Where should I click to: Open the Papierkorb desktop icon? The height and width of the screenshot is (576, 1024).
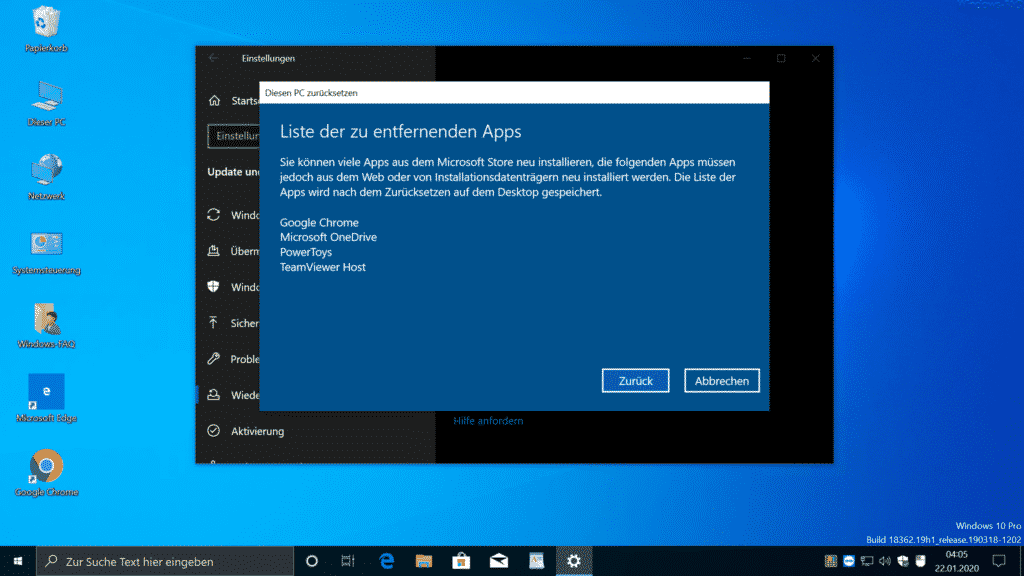[46, 29]
